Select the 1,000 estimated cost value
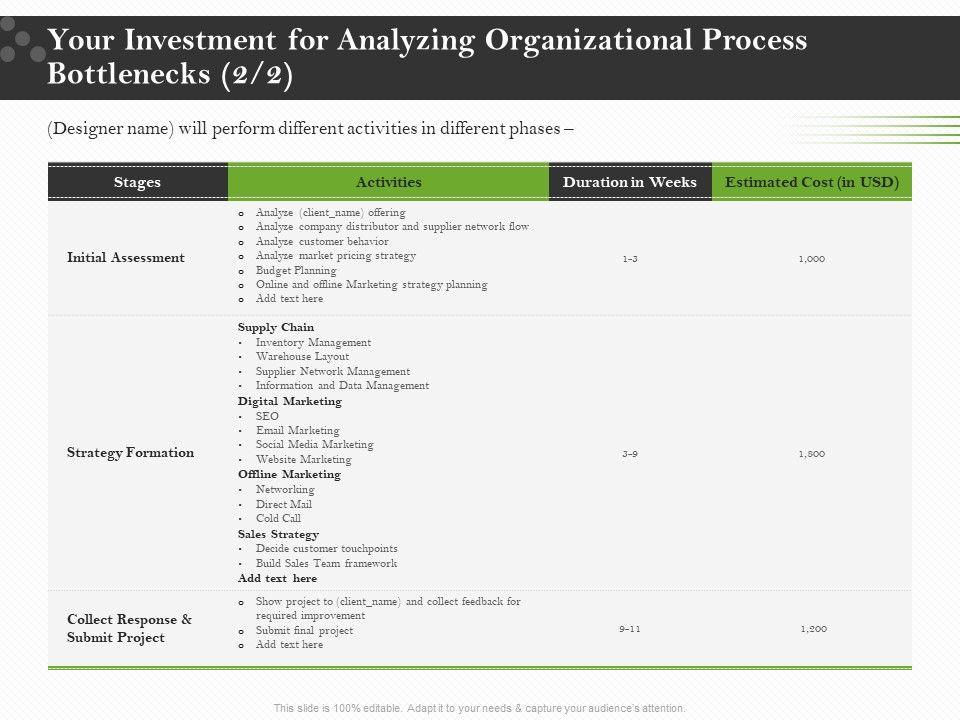The width and height of the screenshot is (960, 720). (811, 259)
